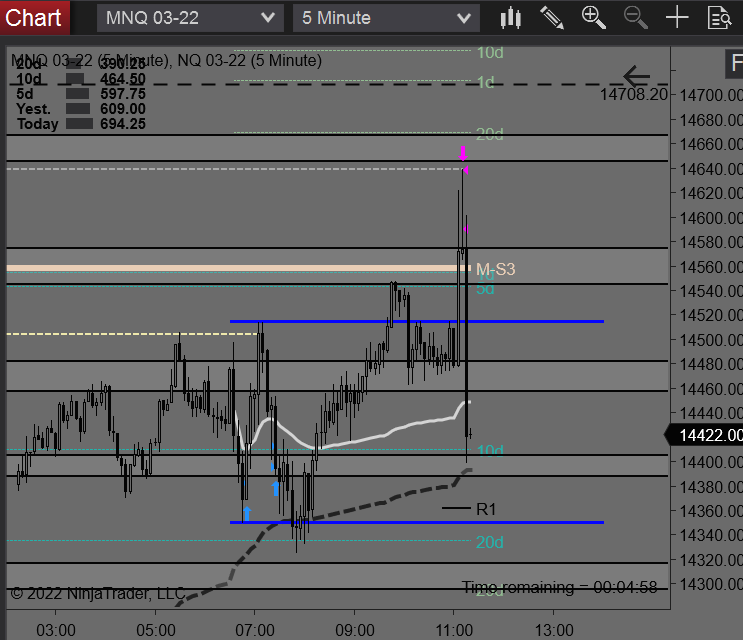Viewport: 743px width, 640px height.
Task: Click the green 1d label at top
Action: [486, 82]
